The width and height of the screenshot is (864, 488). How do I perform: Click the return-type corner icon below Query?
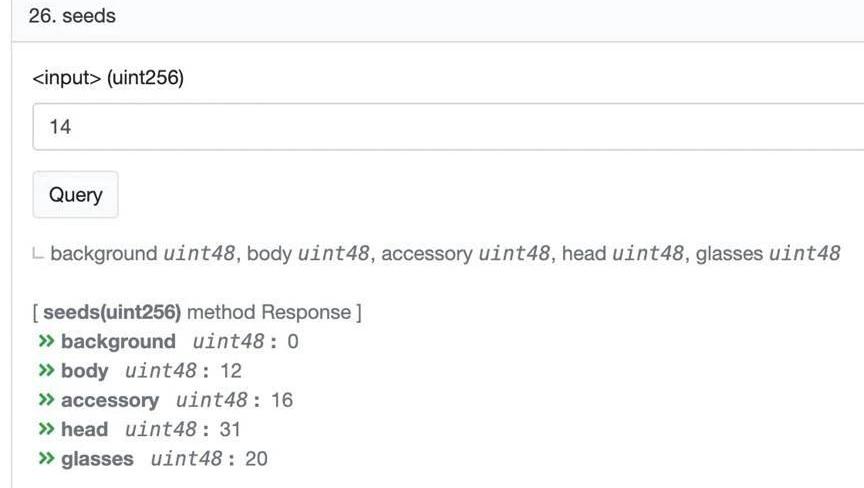pos(38,254)
